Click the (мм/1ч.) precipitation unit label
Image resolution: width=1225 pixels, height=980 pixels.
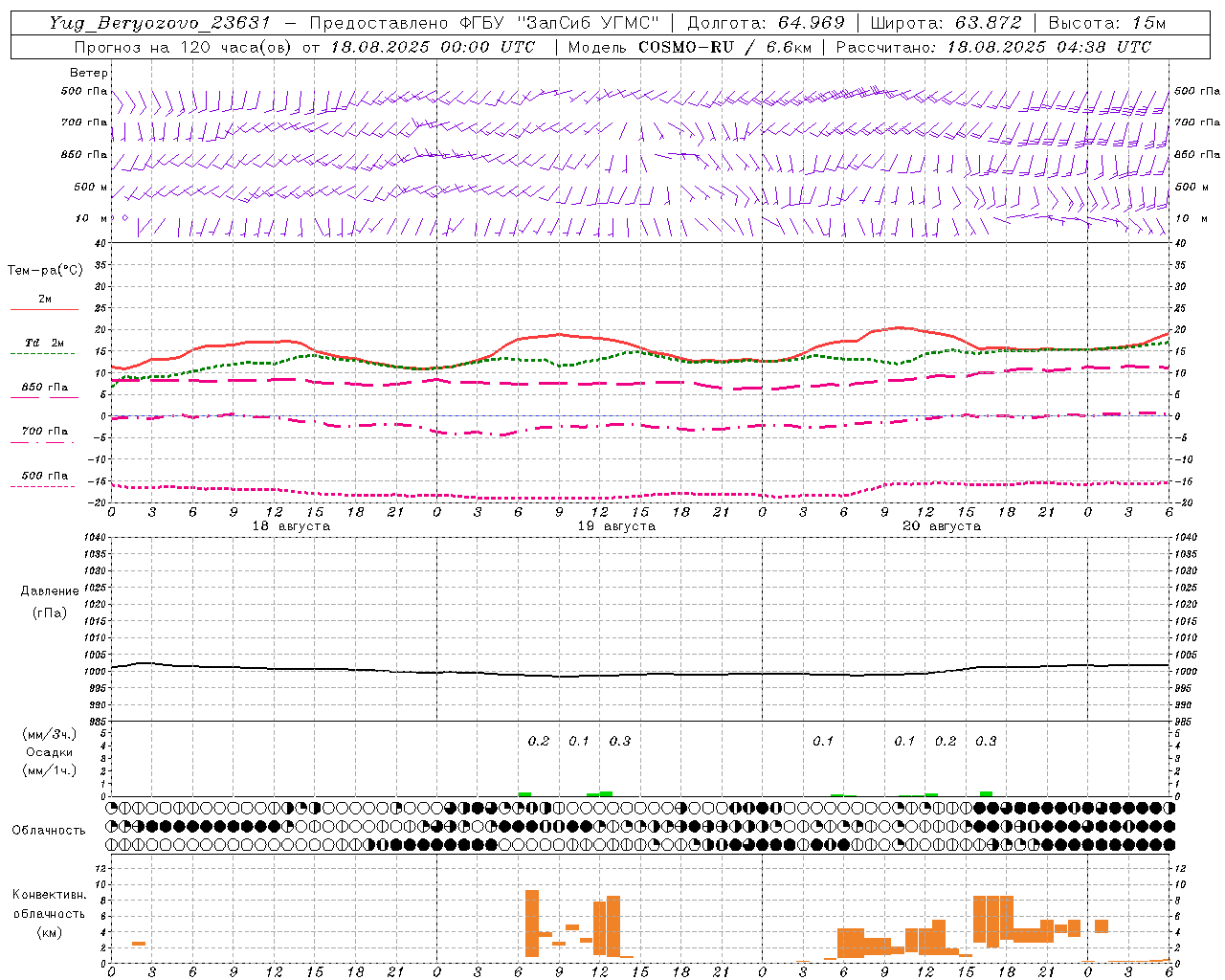[x=50, y=770]
